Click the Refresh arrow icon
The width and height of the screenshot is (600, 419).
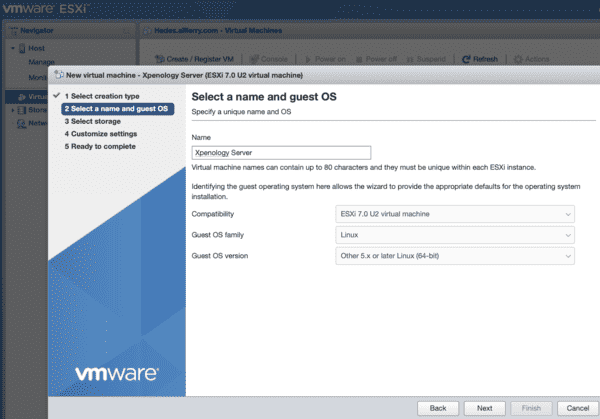tap(466, 59)
